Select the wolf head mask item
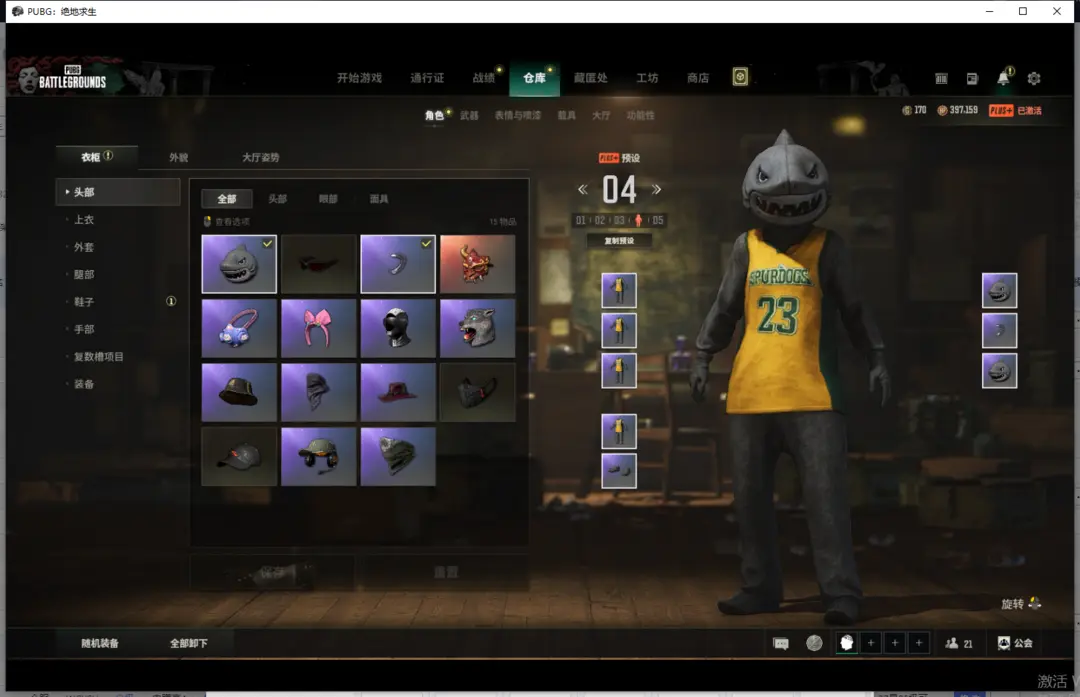Image resolution: width=1080 pixels, height=697 pixels. coord(477,328)
